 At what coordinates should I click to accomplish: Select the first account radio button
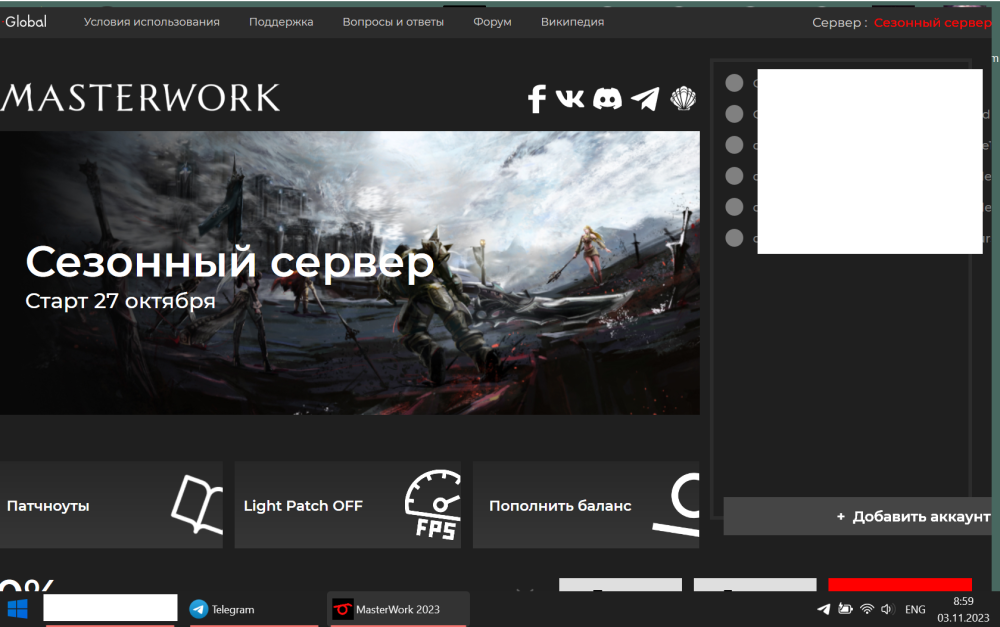(734, 83)
